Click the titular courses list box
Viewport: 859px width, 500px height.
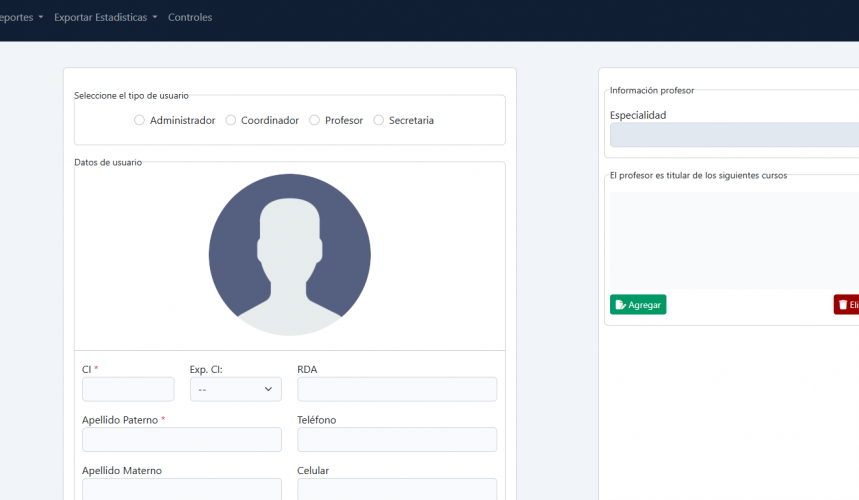(x=734, y=240)
